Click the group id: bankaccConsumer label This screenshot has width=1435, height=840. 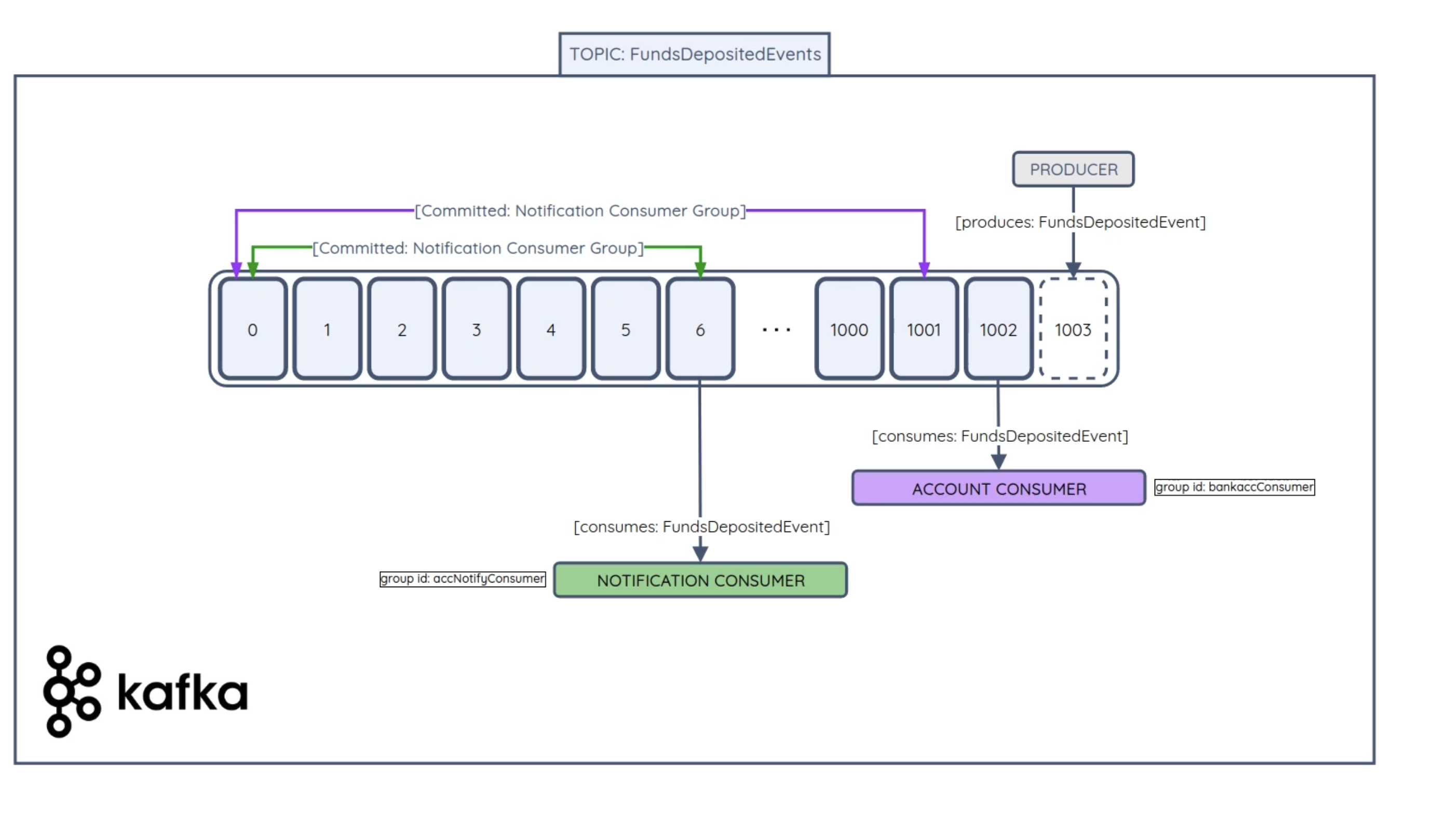(x=1234, y=487)
